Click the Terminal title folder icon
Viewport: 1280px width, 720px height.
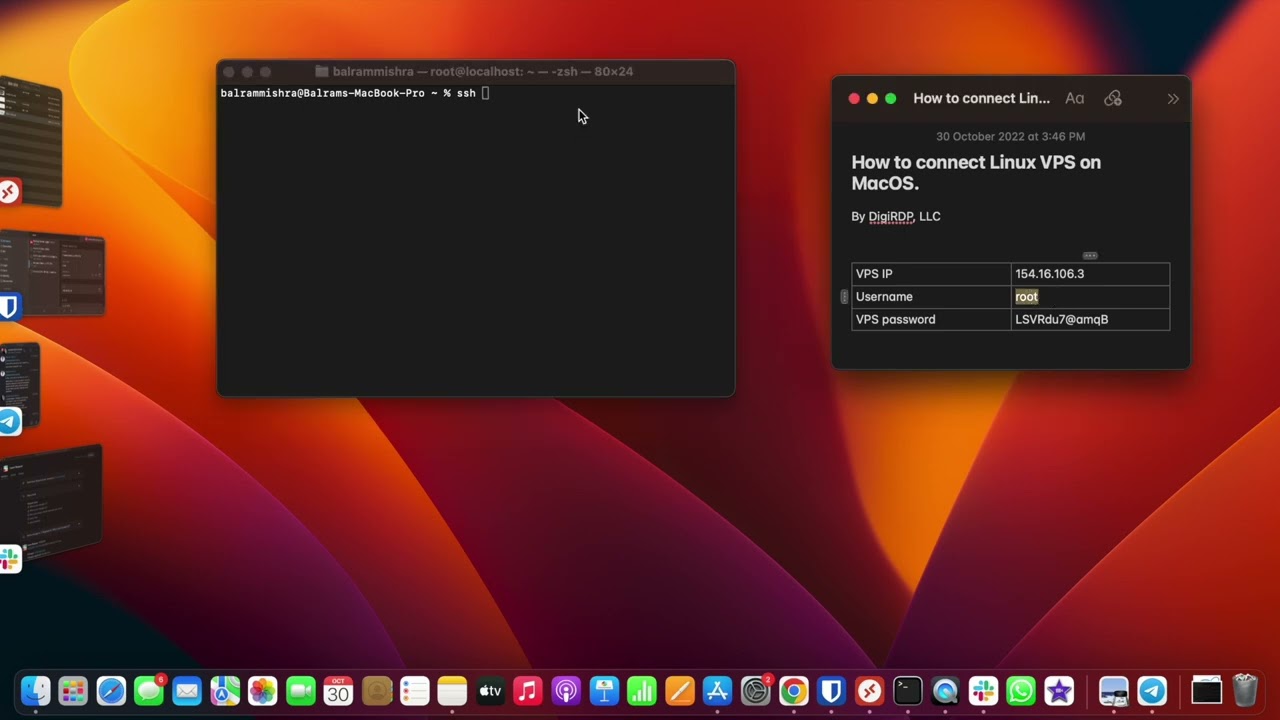click(322, 72)
